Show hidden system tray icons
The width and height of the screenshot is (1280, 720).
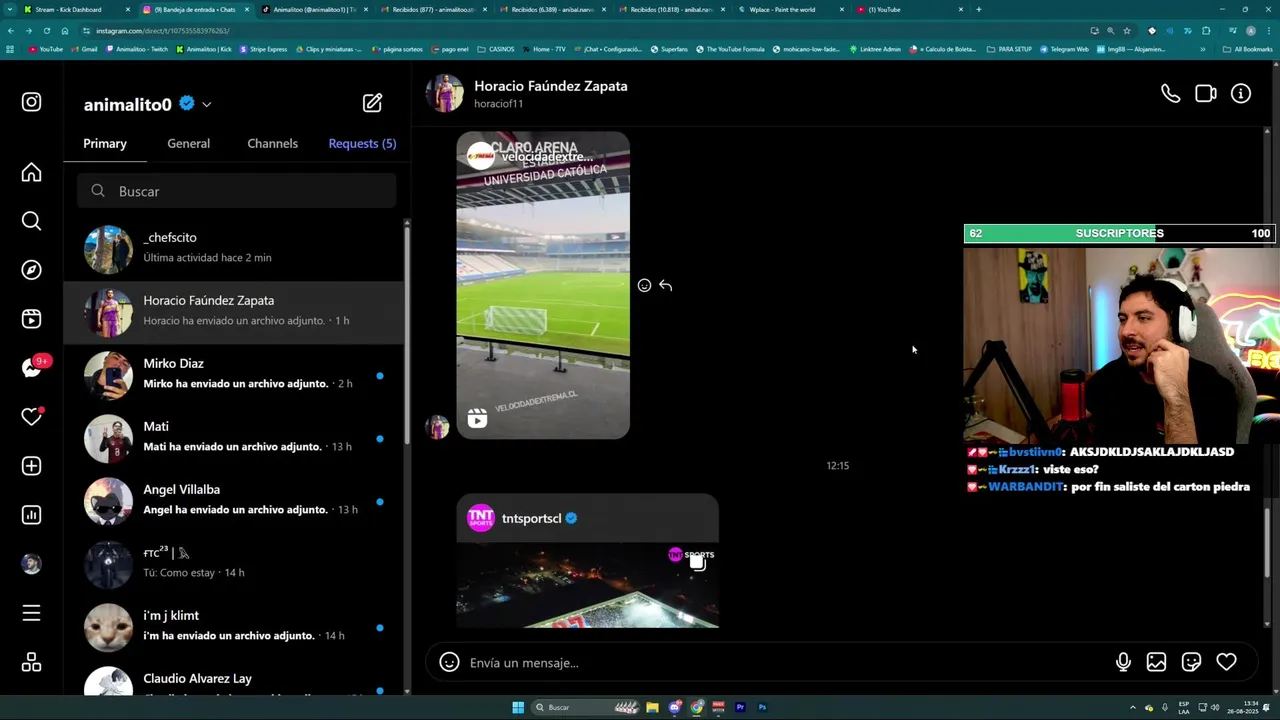click(x=1132, y=707)
